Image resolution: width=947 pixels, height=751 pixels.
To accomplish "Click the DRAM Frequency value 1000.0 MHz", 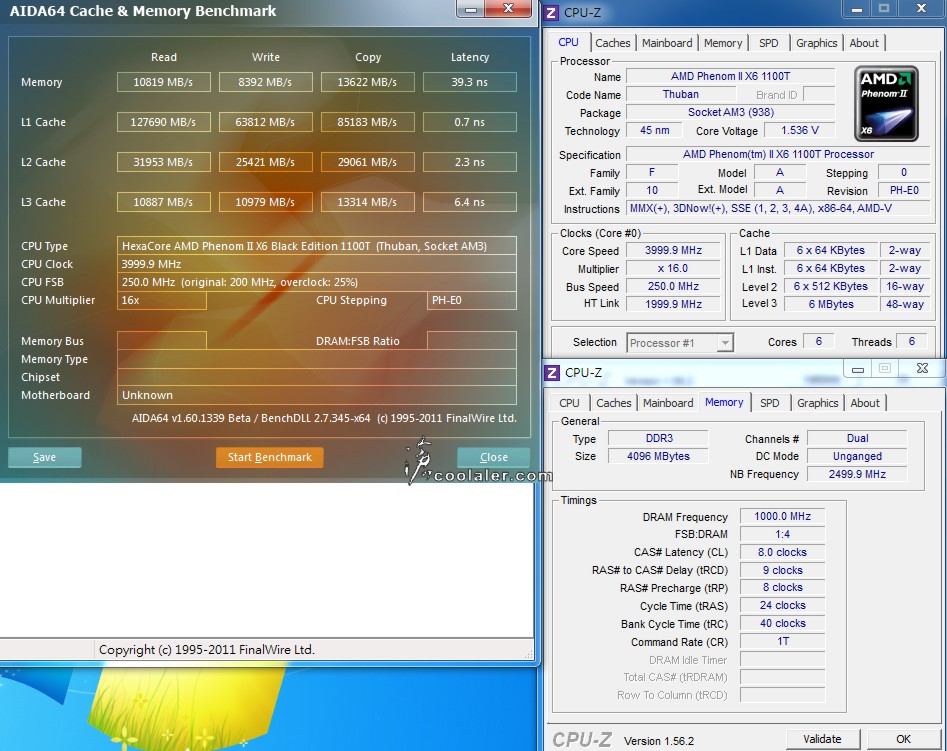I will (782, 516).
